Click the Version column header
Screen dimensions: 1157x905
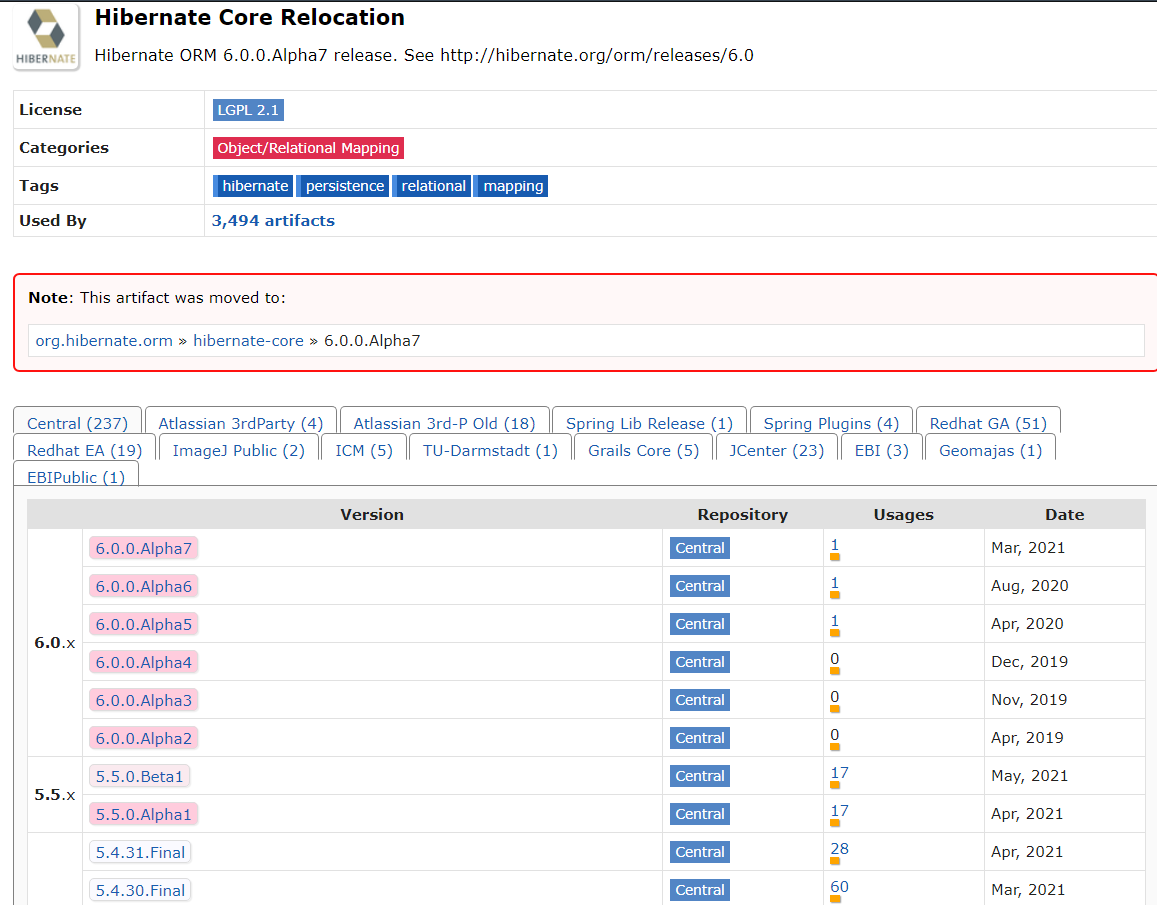372,515
